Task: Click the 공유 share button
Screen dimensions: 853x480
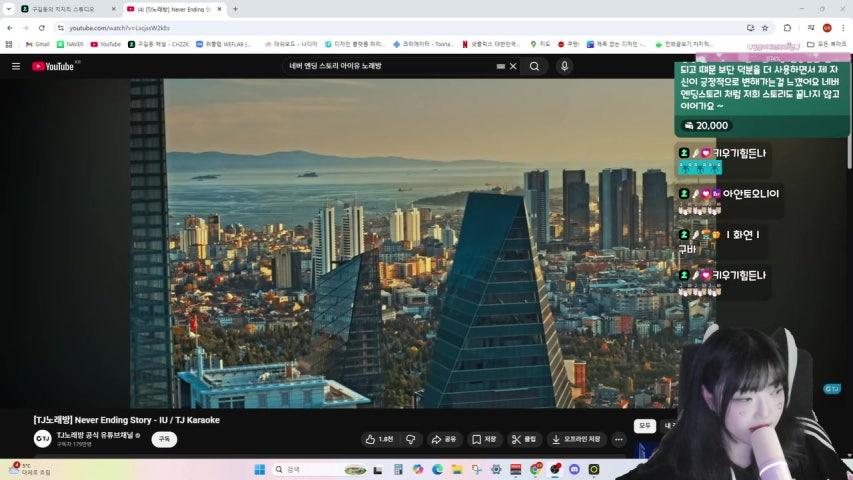Action: [x=443, y=439]
